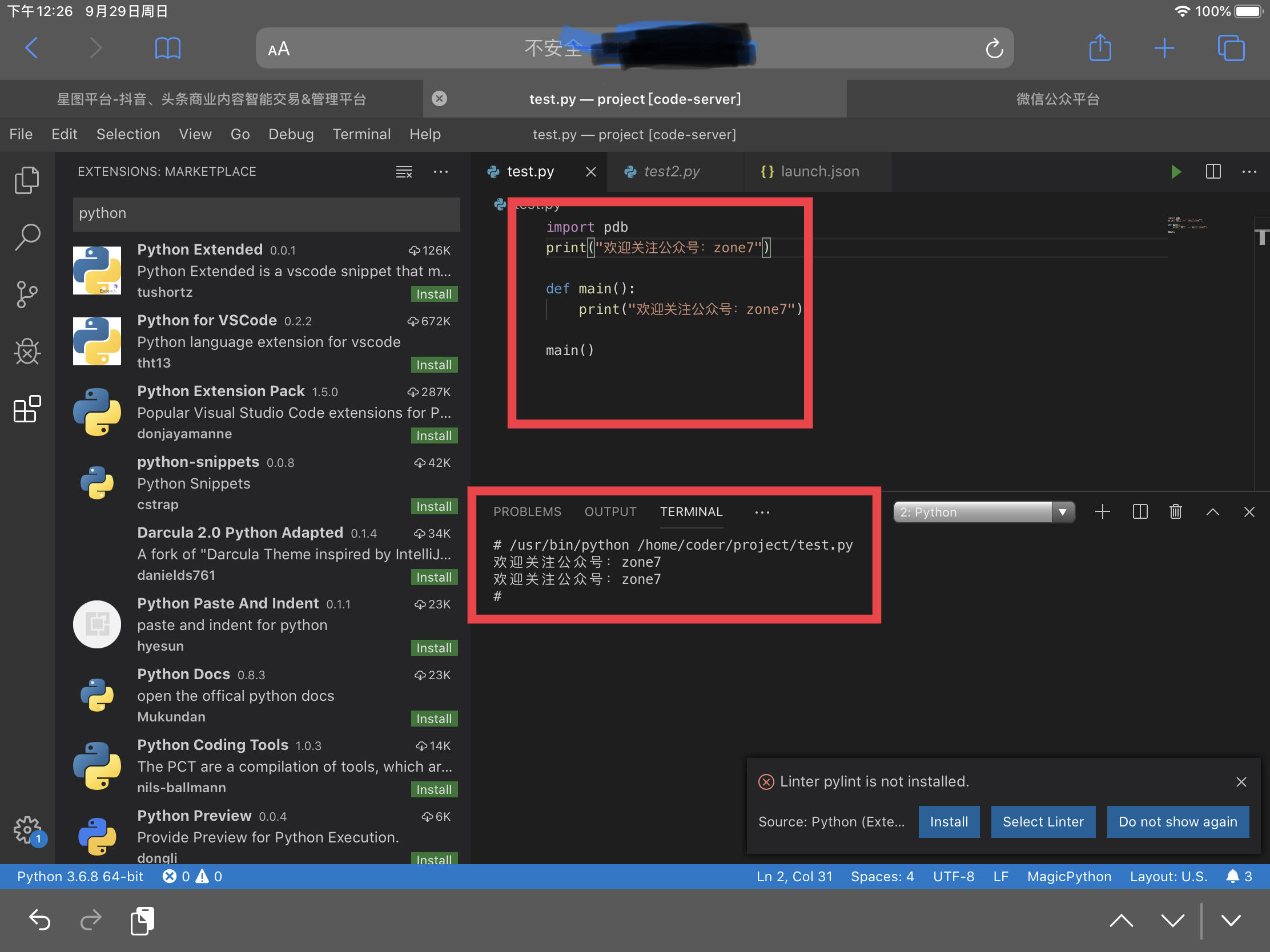Open the terminal panel more actions menu

pos(762,512)
